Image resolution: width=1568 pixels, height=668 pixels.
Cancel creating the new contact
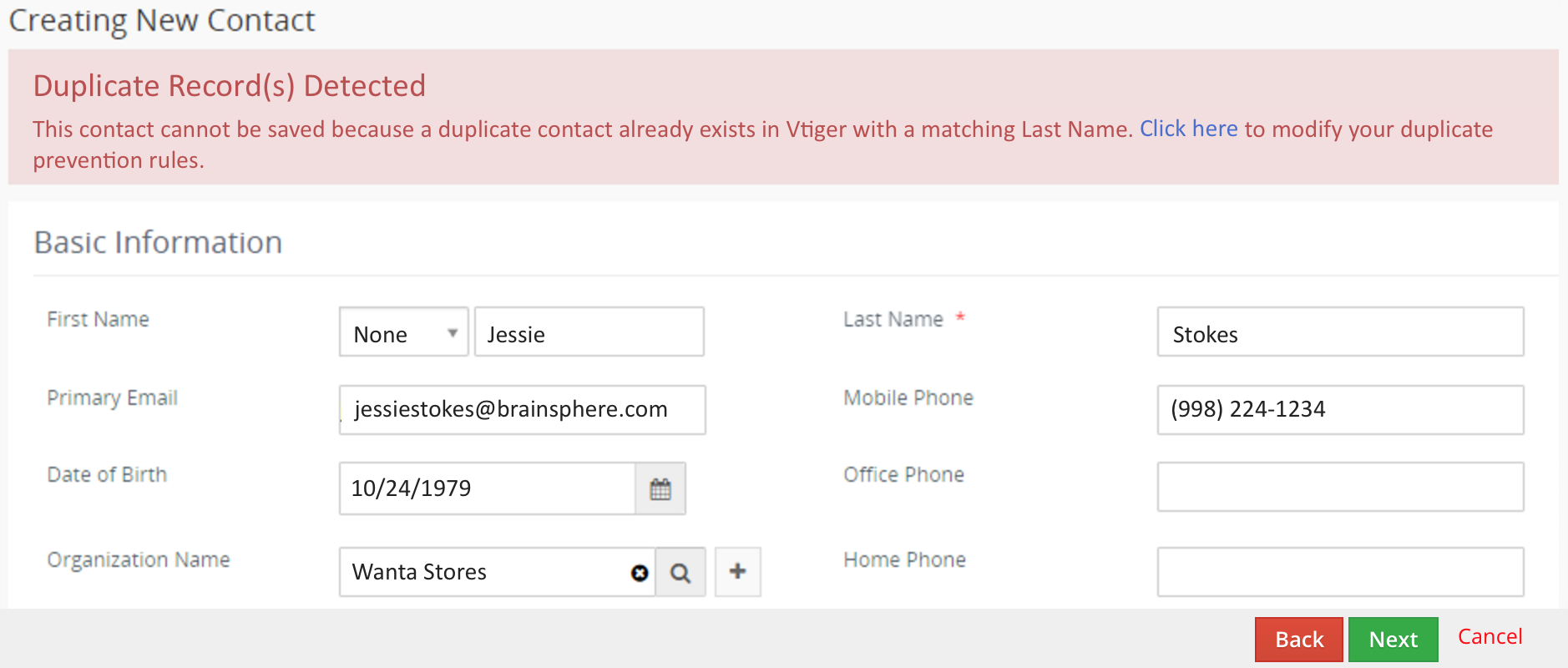point(1490,637)
